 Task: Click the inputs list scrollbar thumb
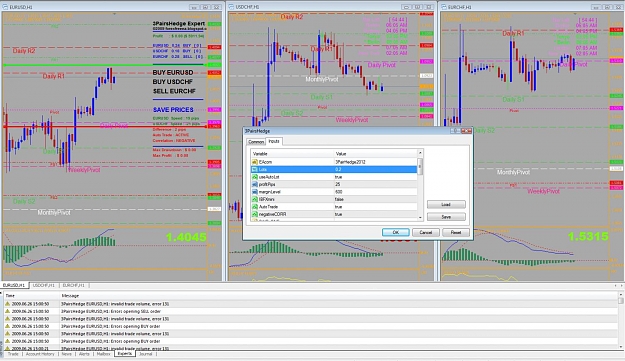(420, 166)
